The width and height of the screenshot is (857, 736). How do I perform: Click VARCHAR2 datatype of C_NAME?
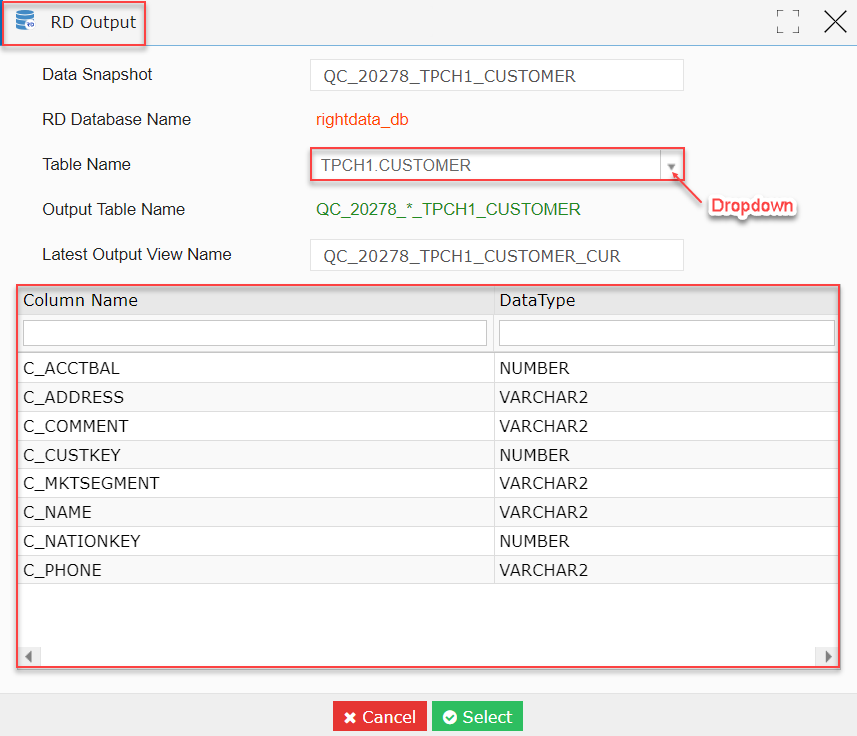tap(544, 513)
